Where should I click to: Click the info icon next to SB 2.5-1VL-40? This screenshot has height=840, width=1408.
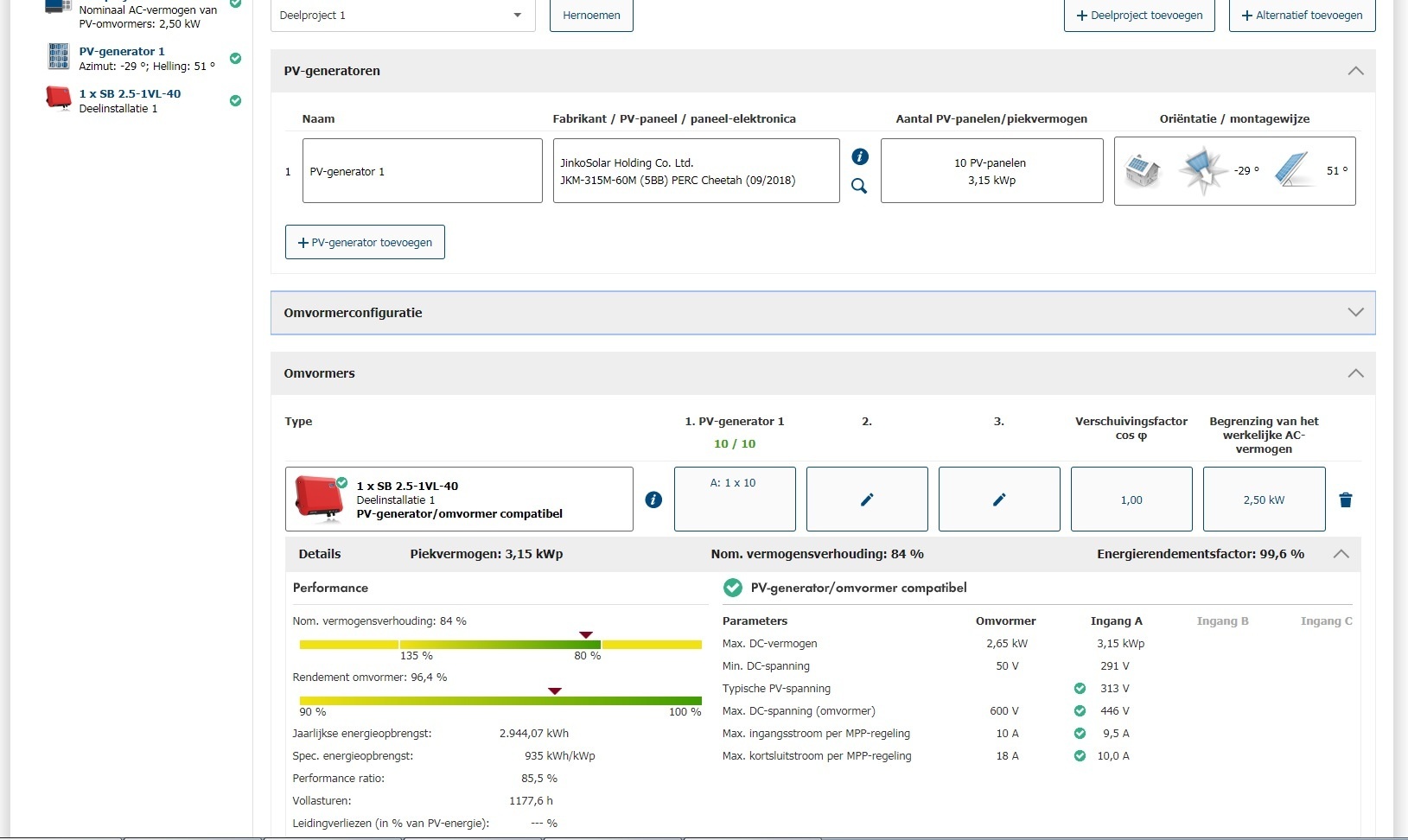click(x=653, y=500)
